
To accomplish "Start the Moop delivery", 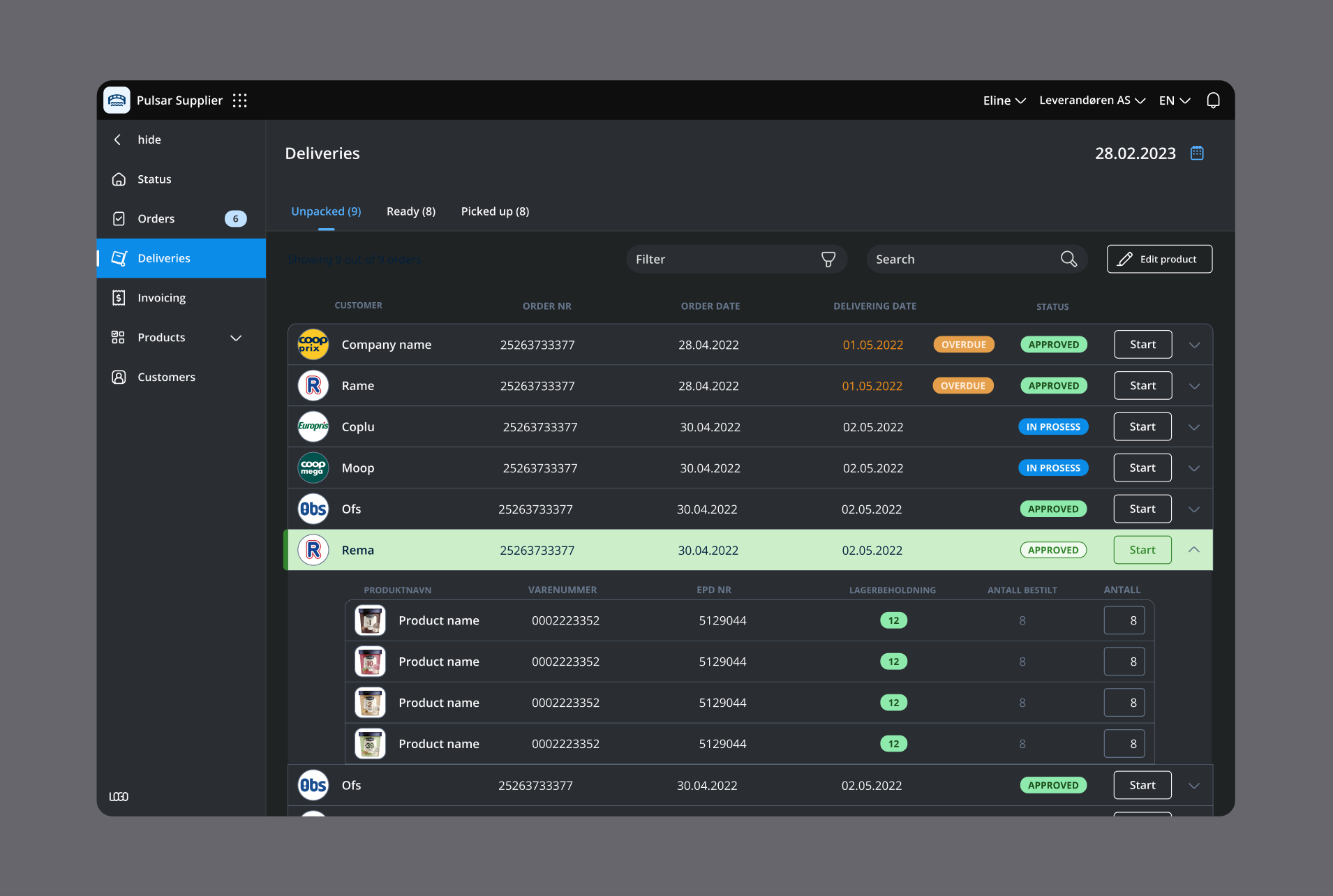I will 1142,468.
